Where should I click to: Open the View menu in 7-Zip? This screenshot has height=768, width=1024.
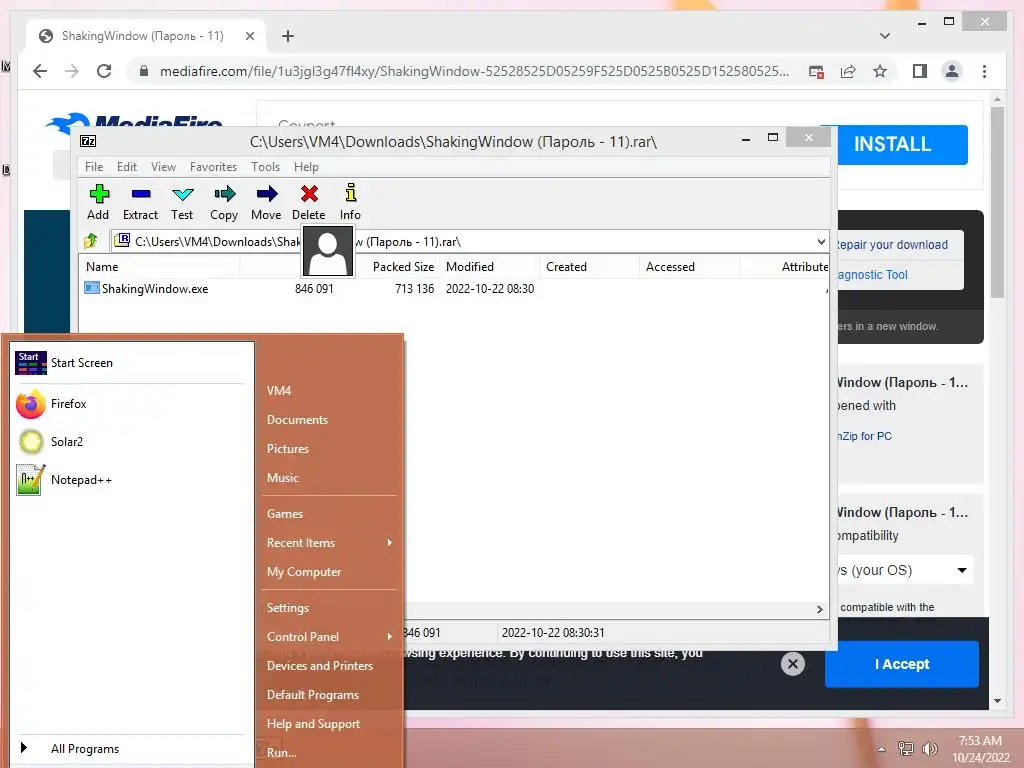163,167
